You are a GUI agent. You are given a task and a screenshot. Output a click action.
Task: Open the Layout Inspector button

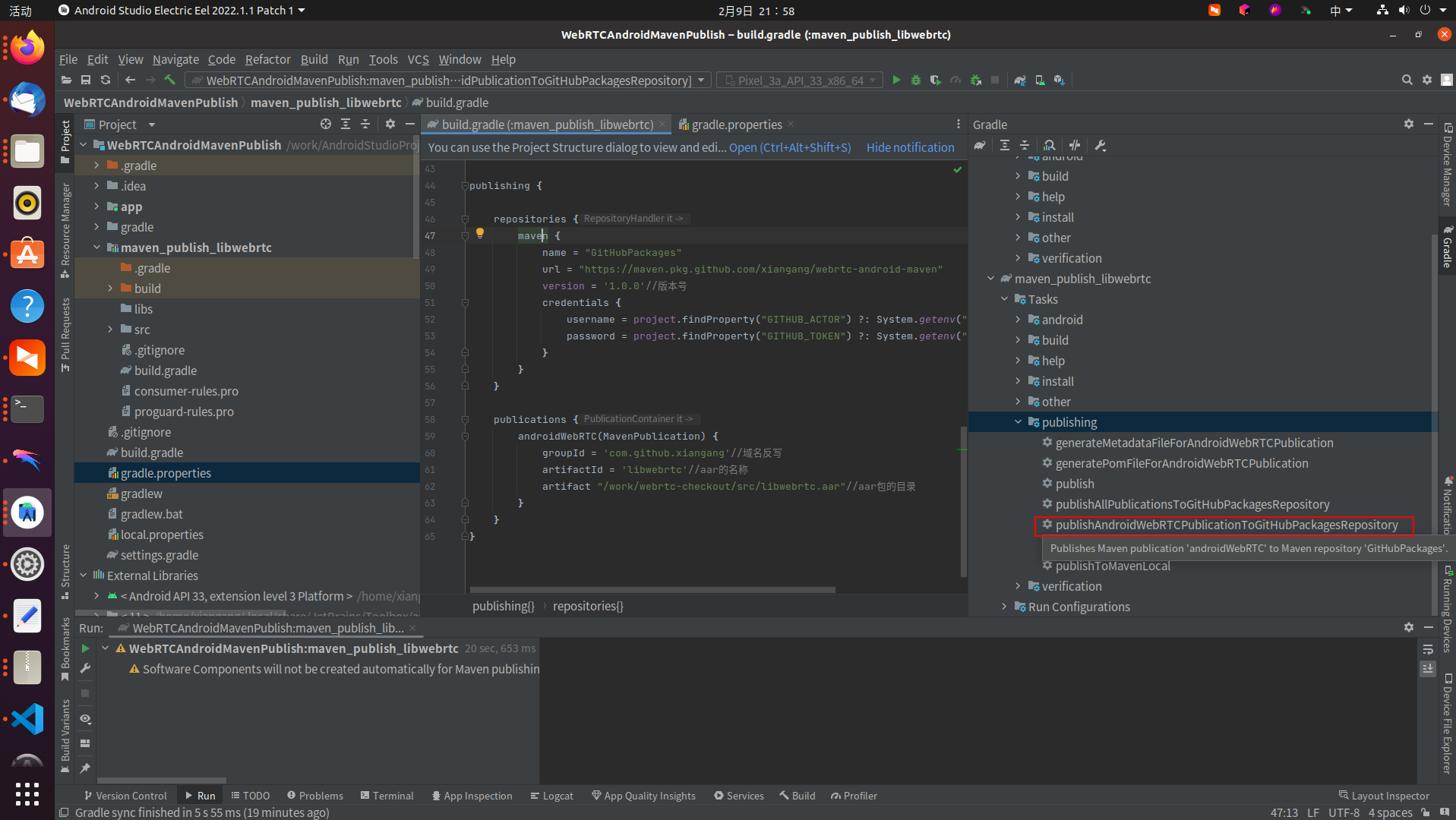tap(1383, 796)
